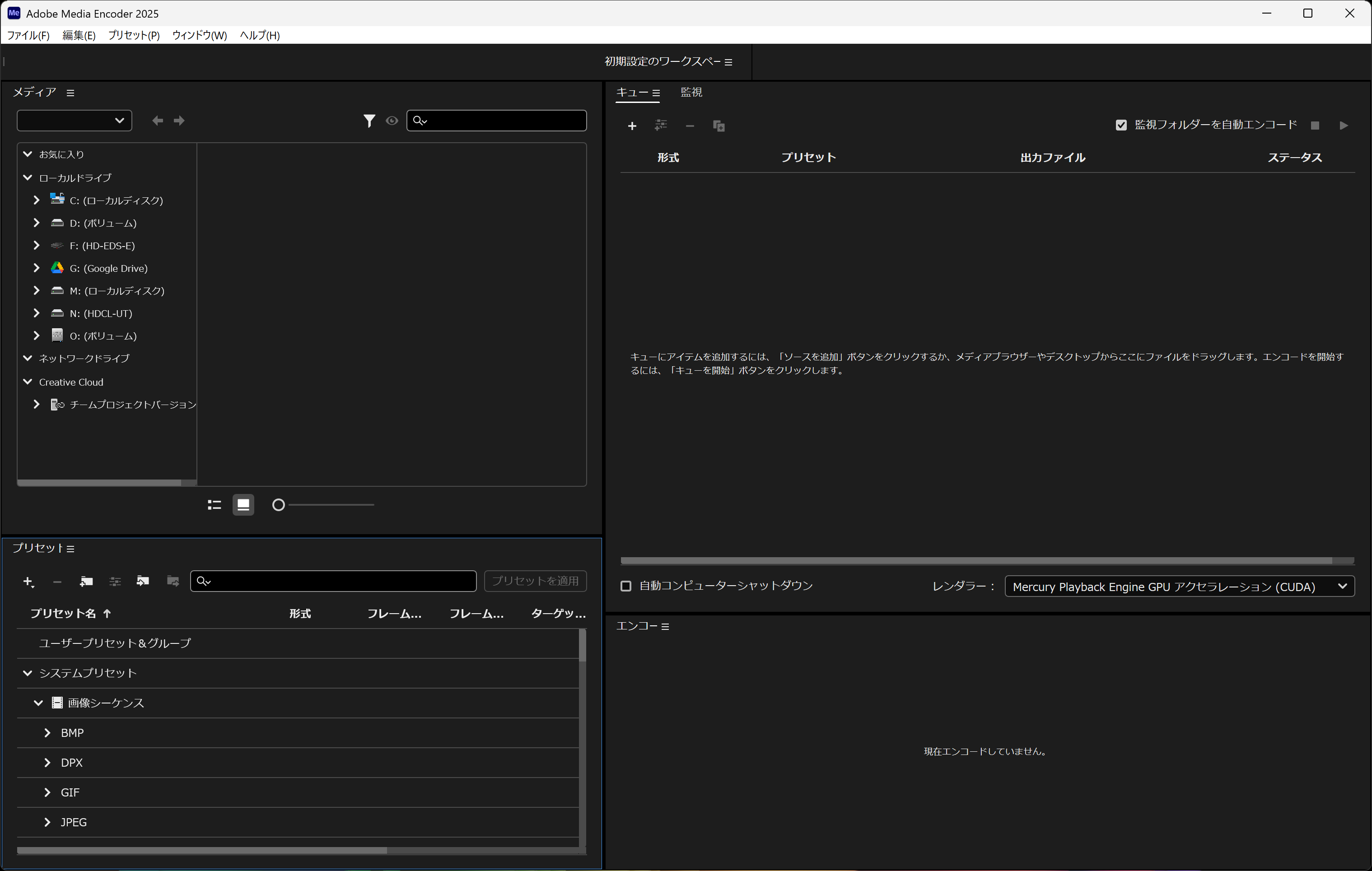Expand the N: (HDCL-UT) drive

pos(37,313)
